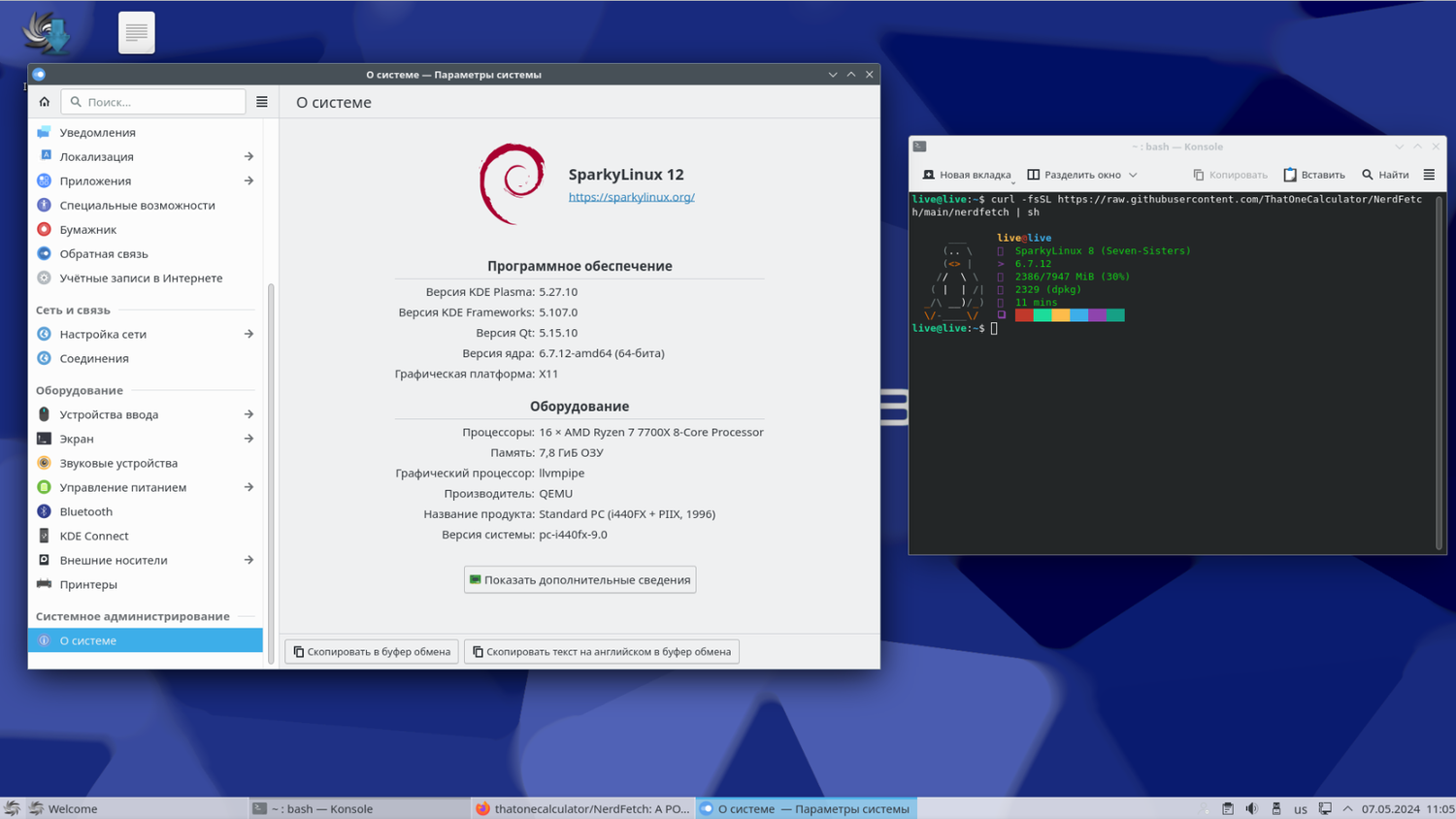Click Копировать in Konsole toolbar
Screen dimensions: 1456x819
pos(1230,175)
